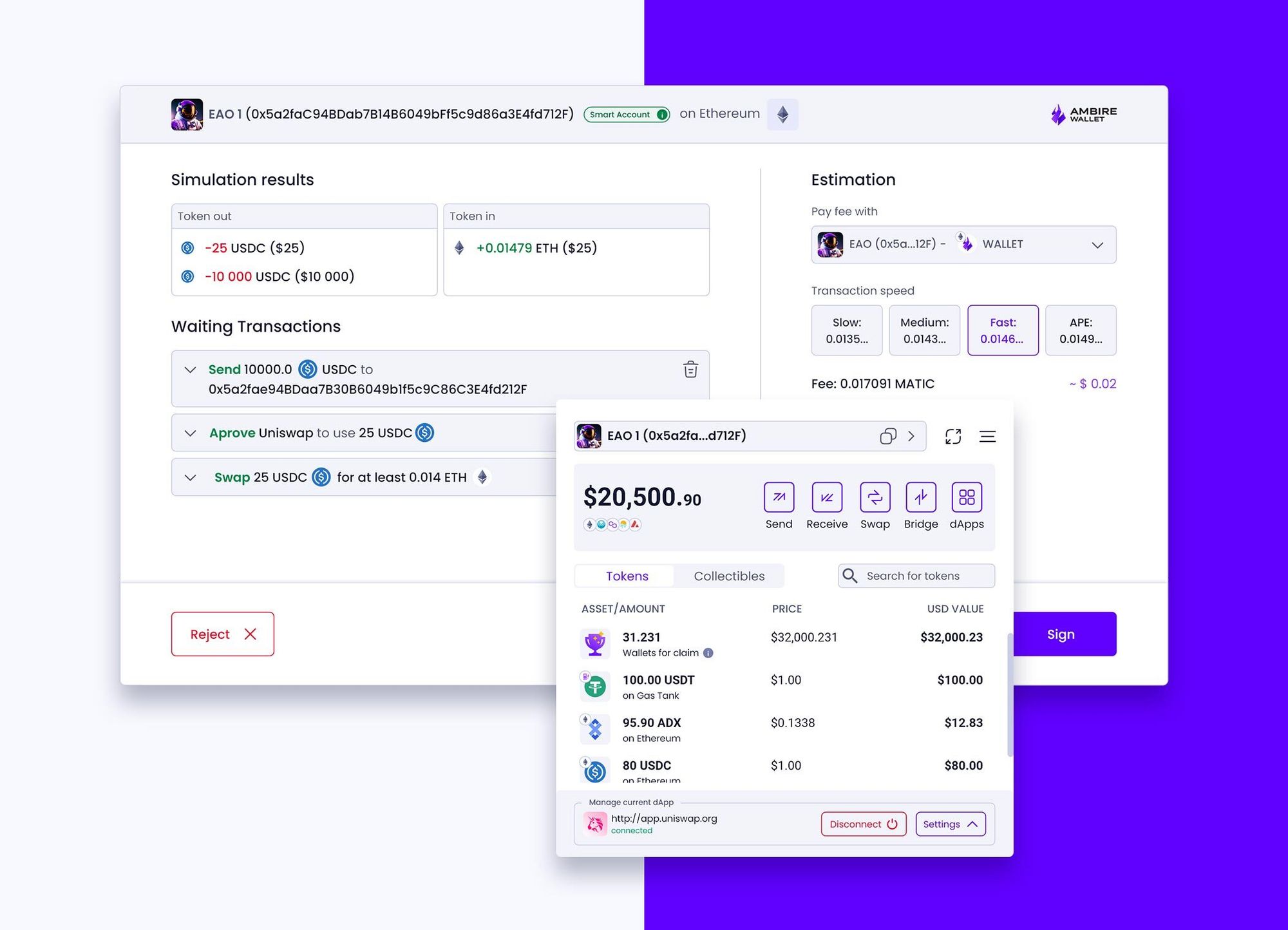Open the Bridge action icon
This screenshot has height=930, width=1288.
pos(921,497)
